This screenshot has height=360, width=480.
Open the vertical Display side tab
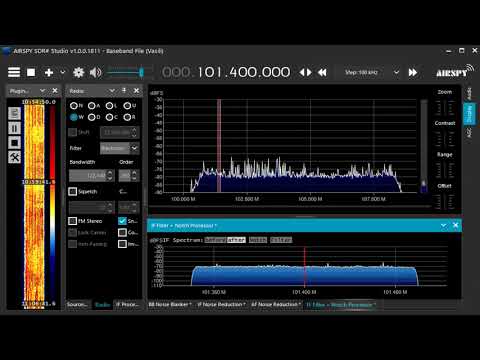pyautogui.click(x=469, y=114)
